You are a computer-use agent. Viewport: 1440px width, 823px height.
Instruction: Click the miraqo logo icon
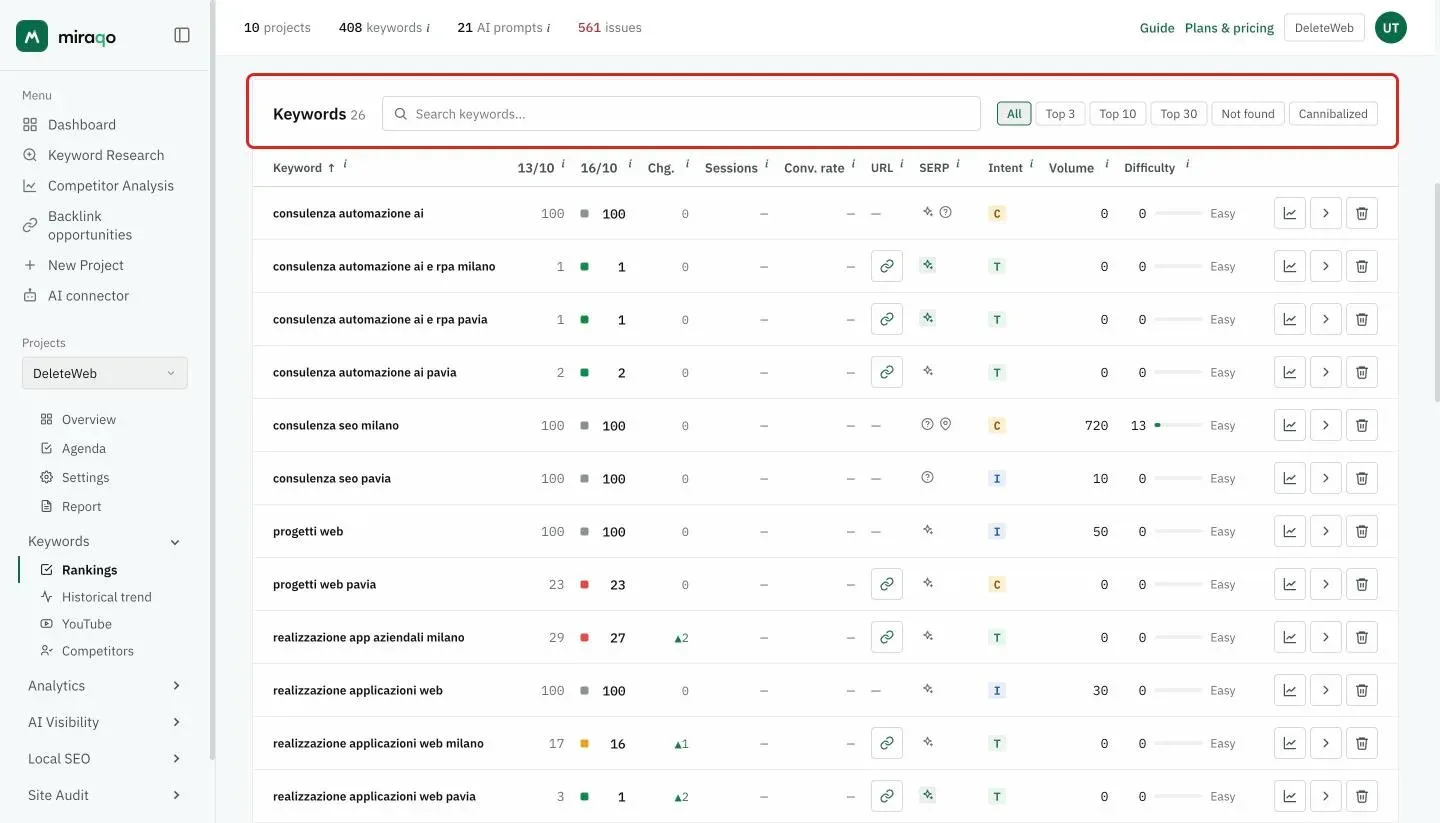32,36
